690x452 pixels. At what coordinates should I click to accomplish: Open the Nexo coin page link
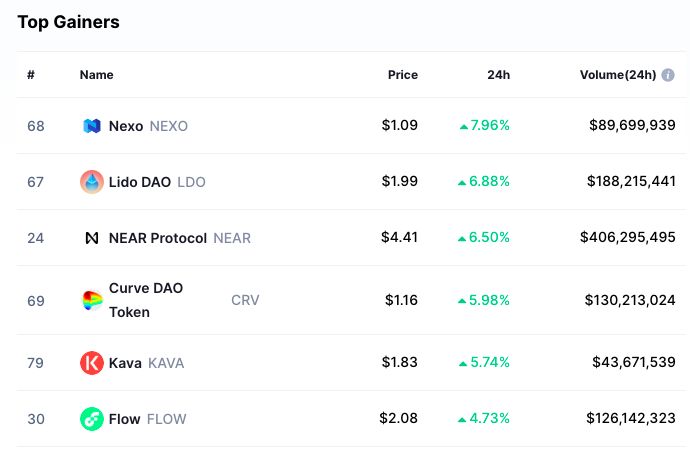pos(126,126)
